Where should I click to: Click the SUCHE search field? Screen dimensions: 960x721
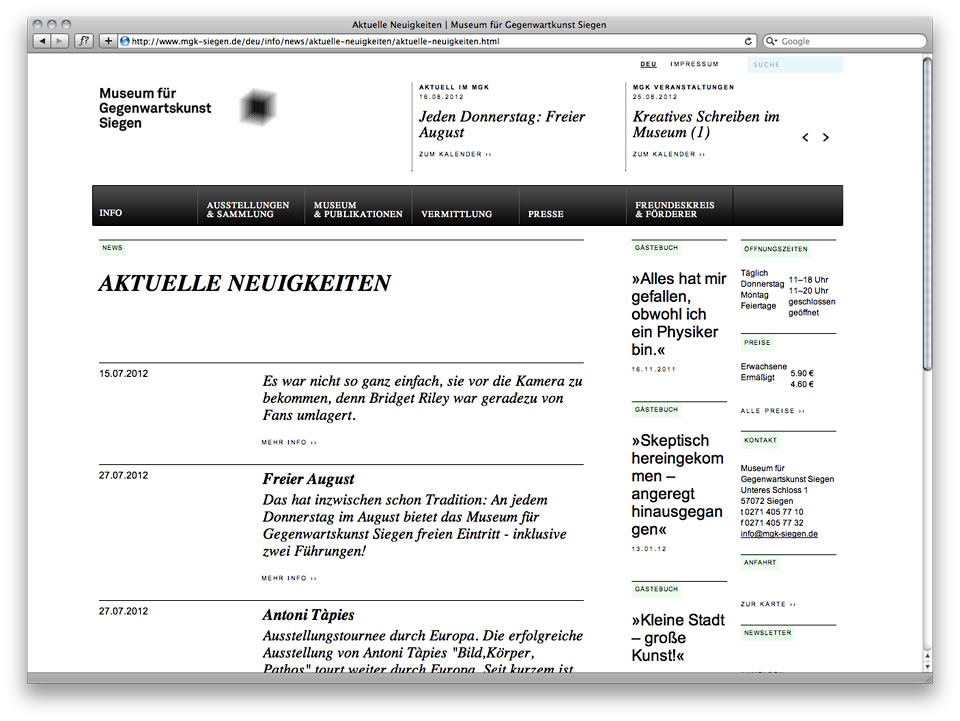click(795, 64)
